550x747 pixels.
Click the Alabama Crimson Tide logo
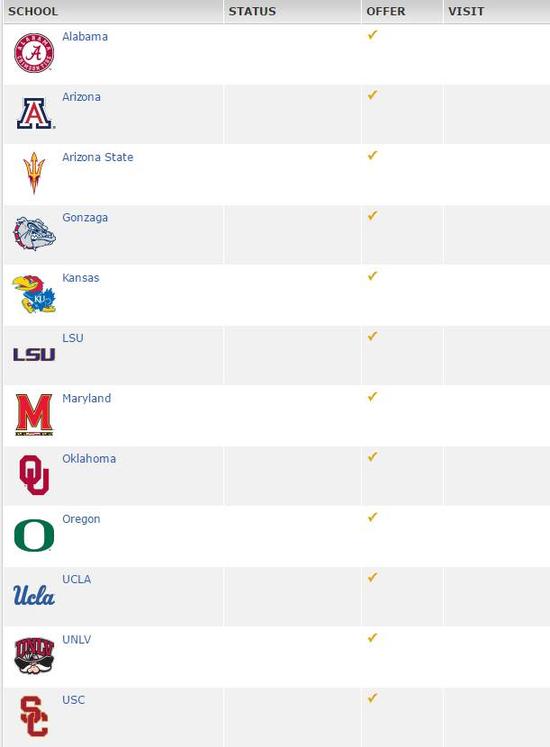[x=34, y=53]
